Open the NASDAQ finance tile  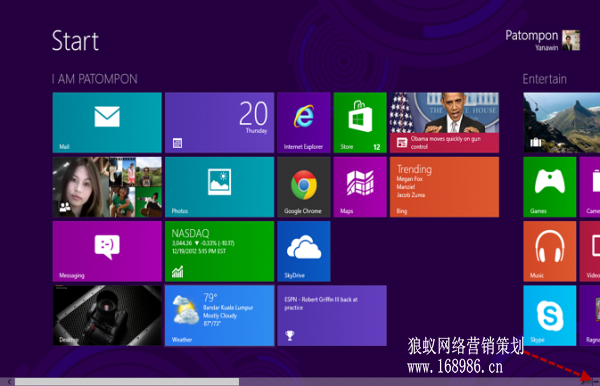click(x=220, y=251)
